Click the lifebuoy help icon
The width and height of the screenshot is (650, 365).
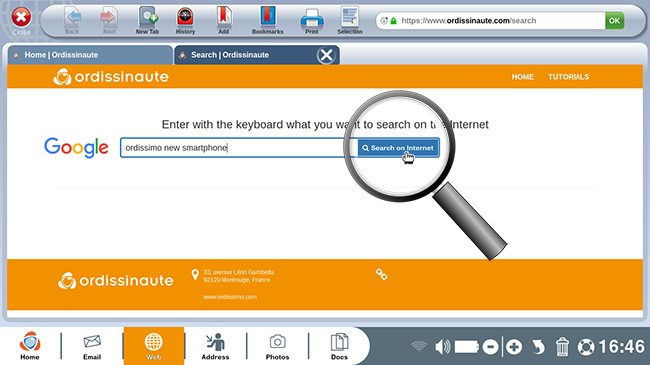click(586, 347)
